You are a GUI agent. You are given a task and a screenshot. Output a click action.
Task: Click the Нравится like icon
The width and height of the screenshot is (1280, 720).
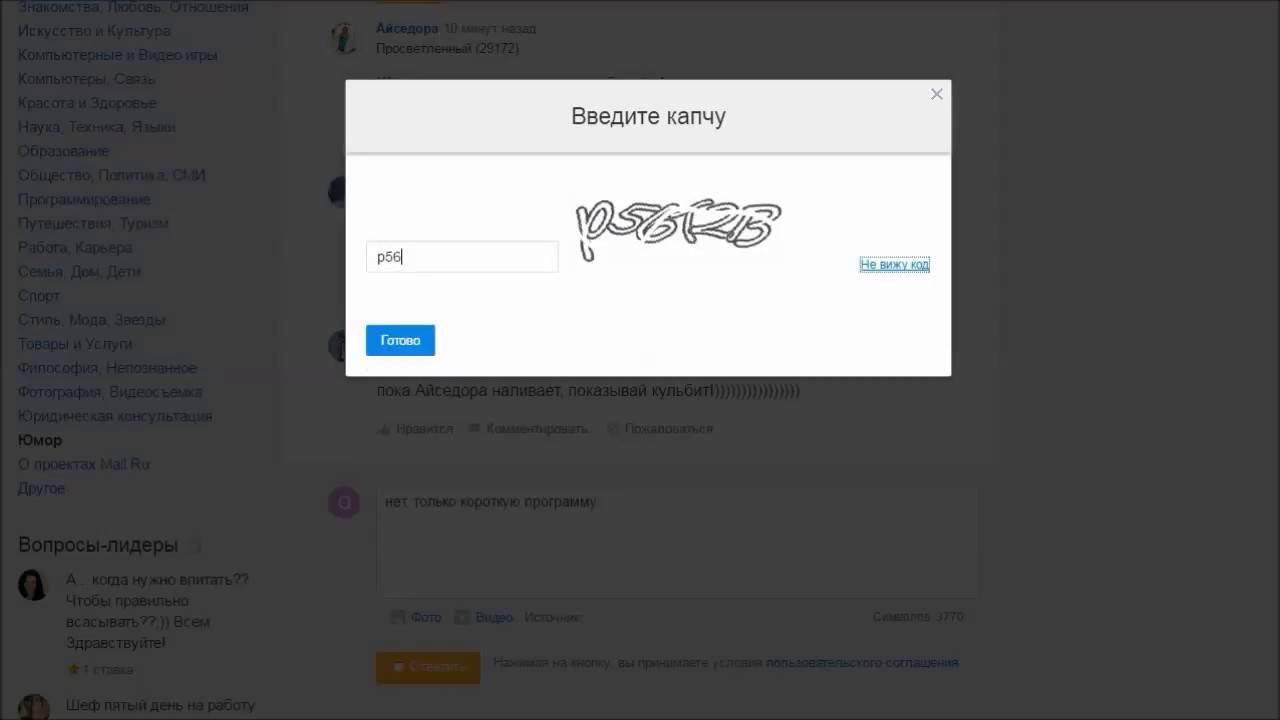[x=383, y=429]
